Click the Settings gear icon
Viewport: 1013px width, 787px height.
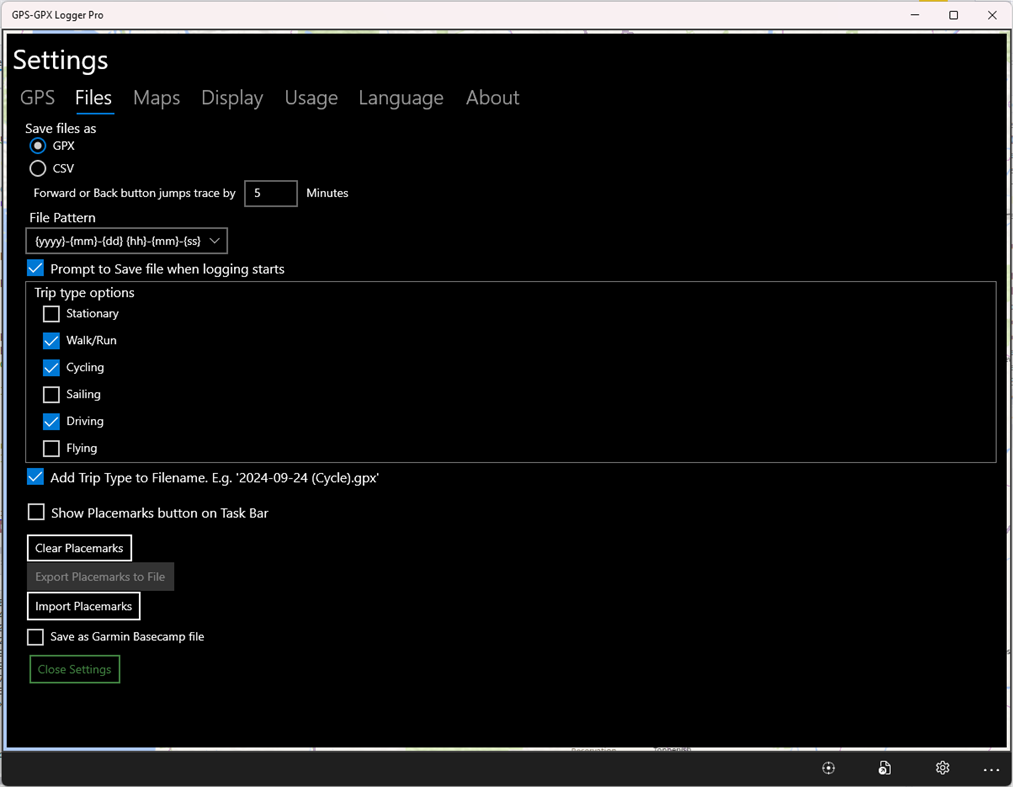tap(942, 768)
